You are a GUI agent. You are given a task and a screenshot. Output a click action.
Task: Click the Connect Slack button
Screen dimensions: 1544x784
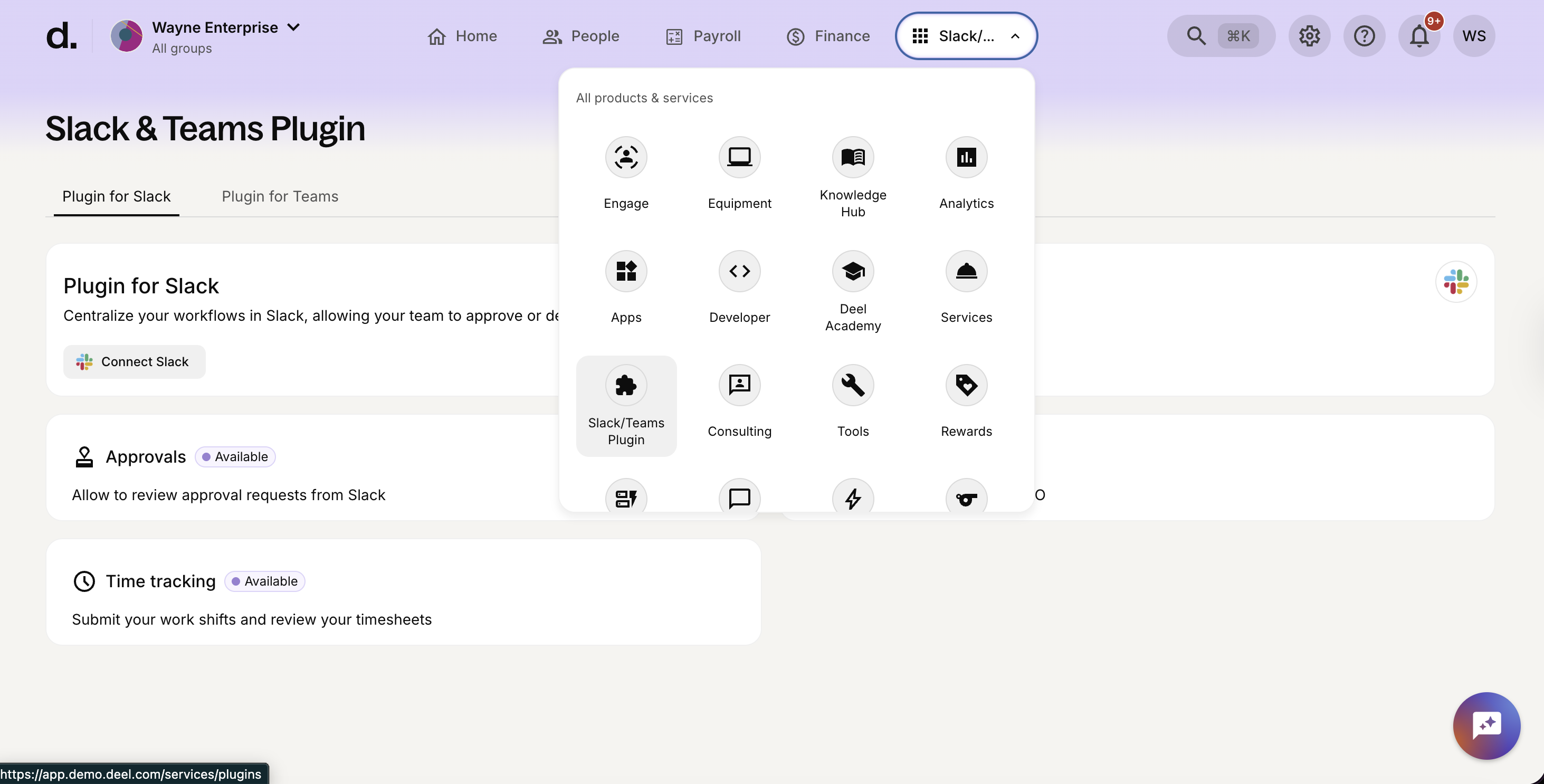point(134,361)
